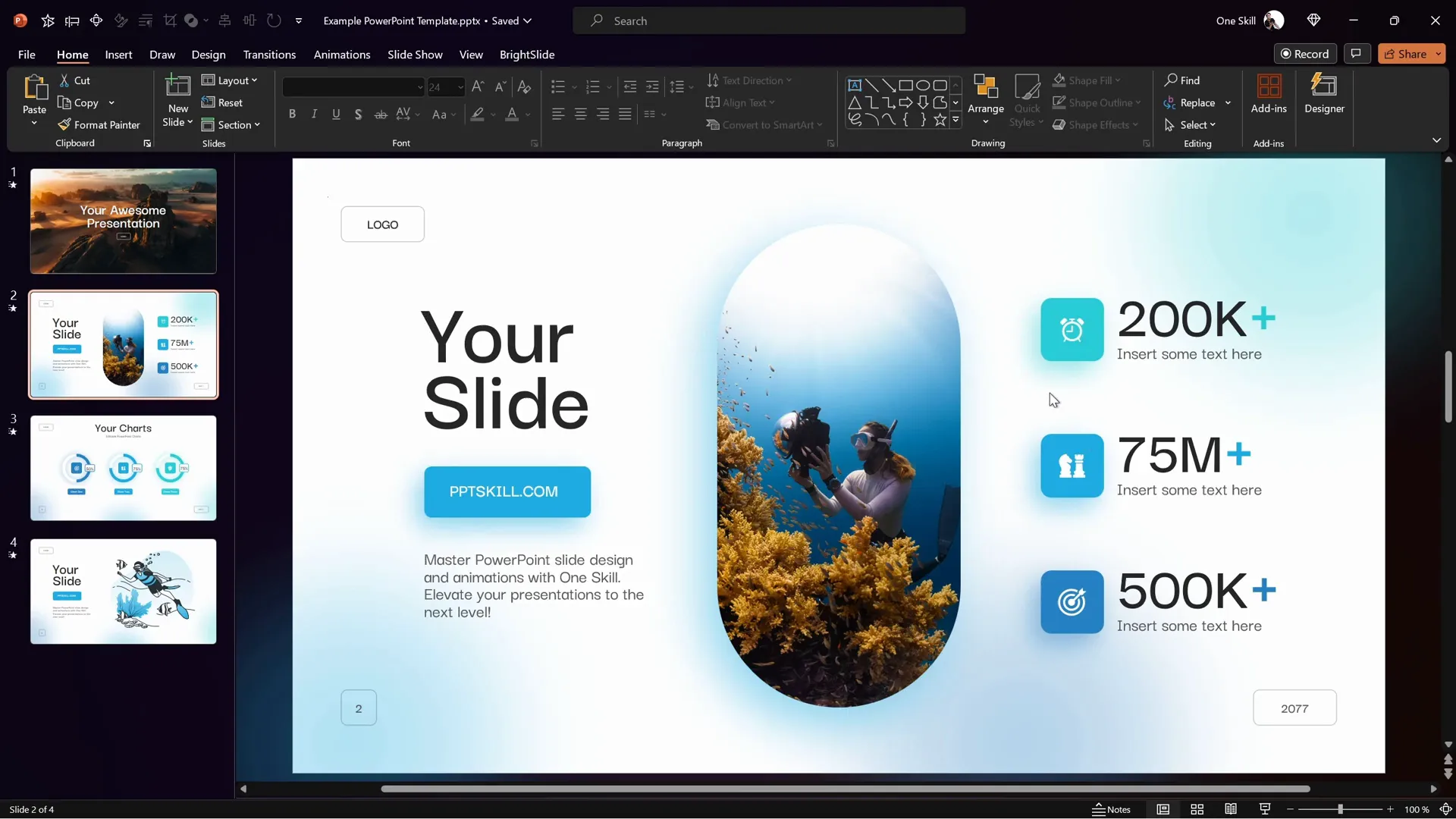This screenshot has height=819, width=1456.
Task: Justify paragraph text
Action: coord(625,114)
